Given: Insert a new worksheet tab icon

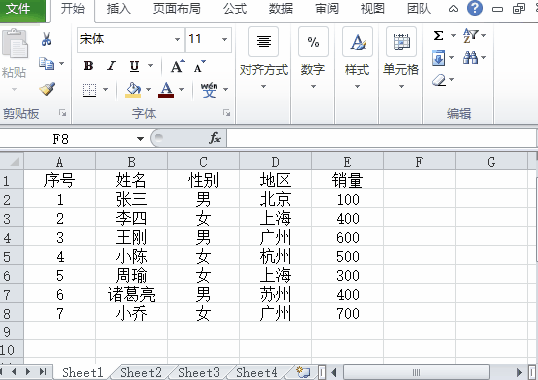Looking at the screenshot, I should 303,372.
